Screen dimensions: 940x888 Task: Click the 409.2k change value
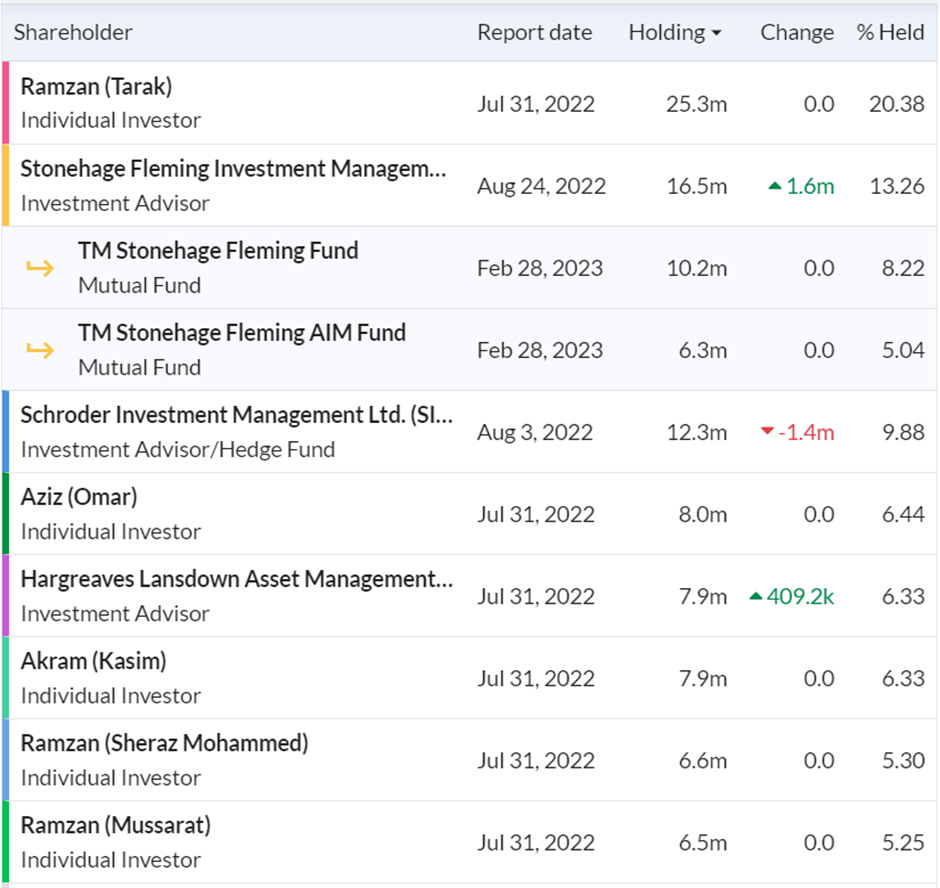pyautogui.click(x=800, y=597)
